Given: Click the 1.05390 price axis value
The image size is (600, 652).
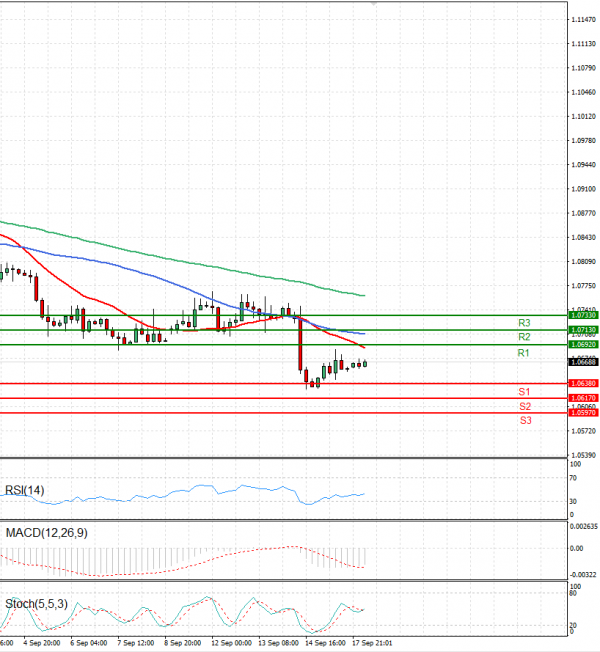Looking at the screenshot, I should (583, 455).
